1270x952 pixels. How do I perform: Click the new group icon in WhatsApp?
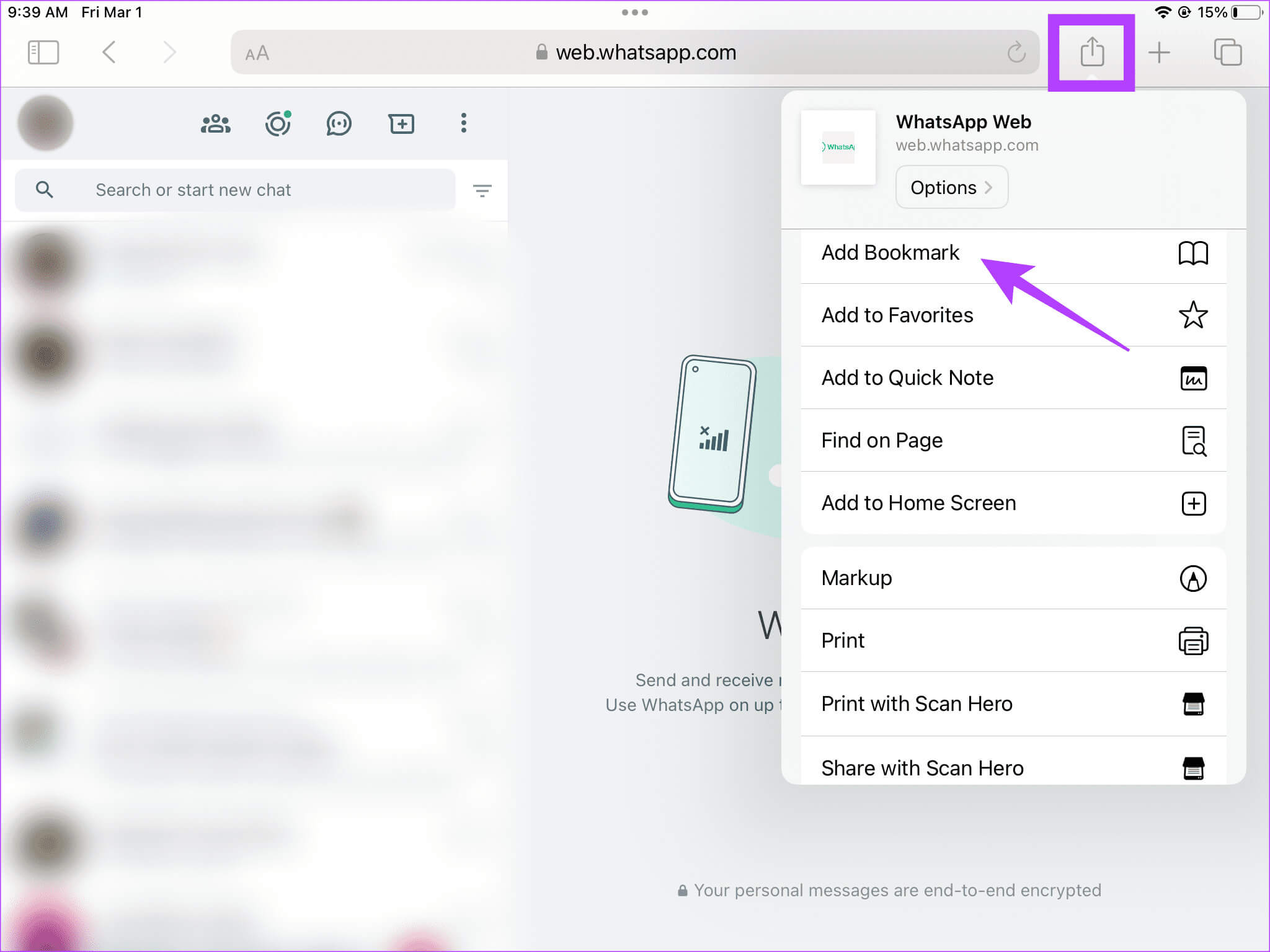(x=217, y=124)
